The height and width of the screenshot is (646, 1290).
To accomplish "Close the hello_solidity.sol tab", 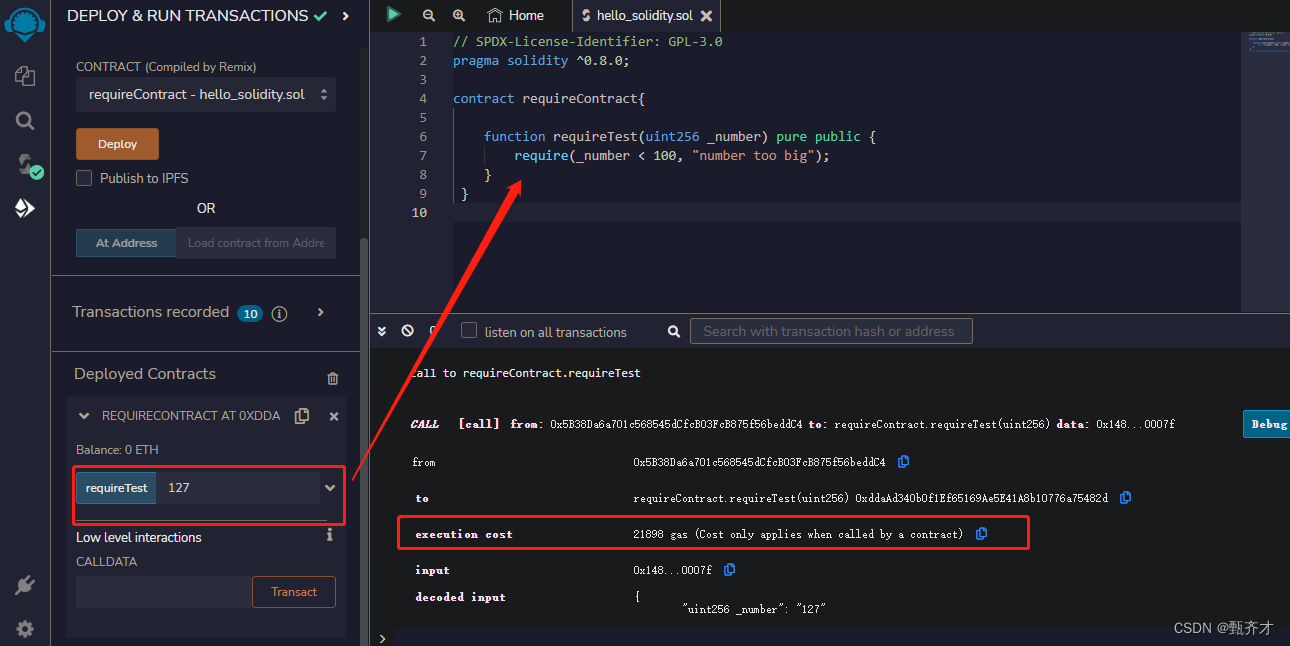I will [707, 16].
